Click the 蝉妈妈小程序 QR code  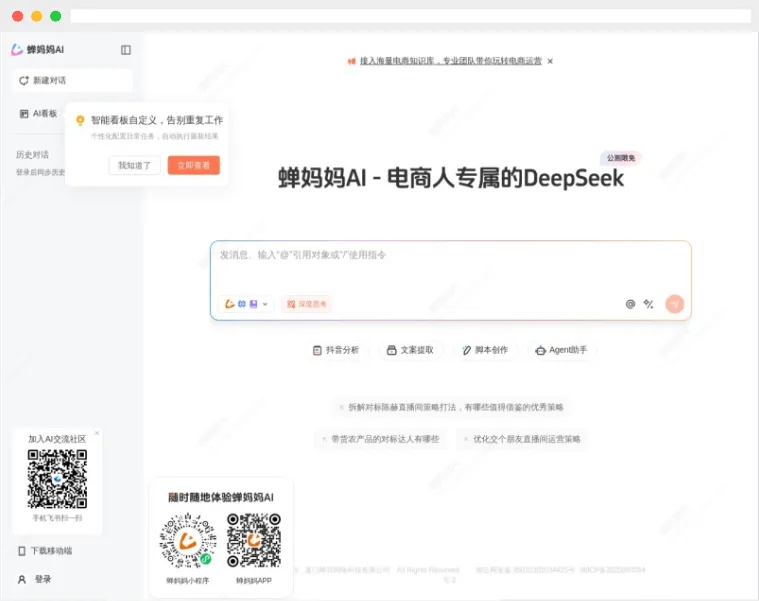pos(188,540)
